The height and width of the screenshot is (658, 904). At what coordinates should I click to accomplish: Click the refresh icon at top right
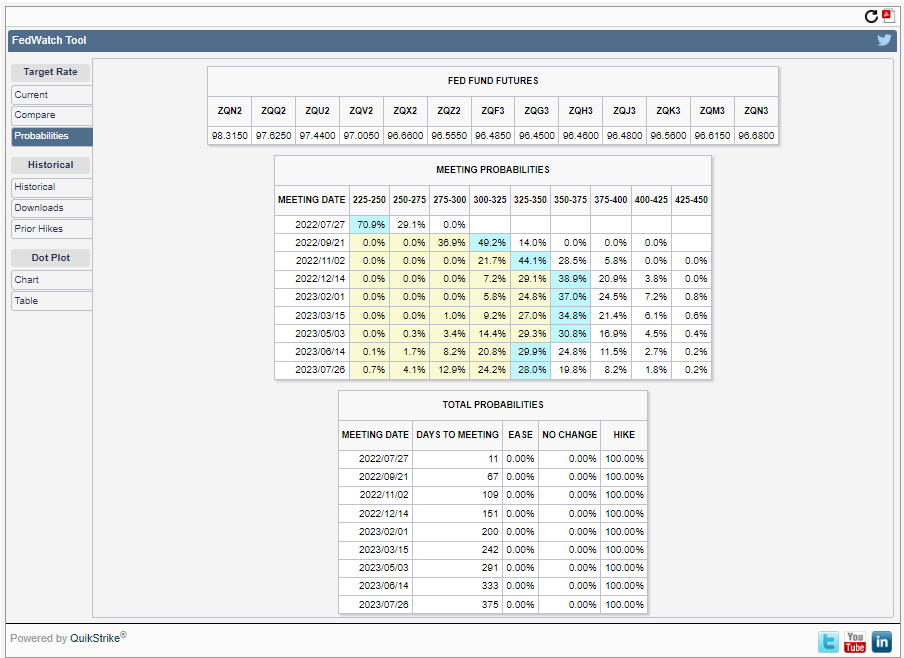[871, 16]
